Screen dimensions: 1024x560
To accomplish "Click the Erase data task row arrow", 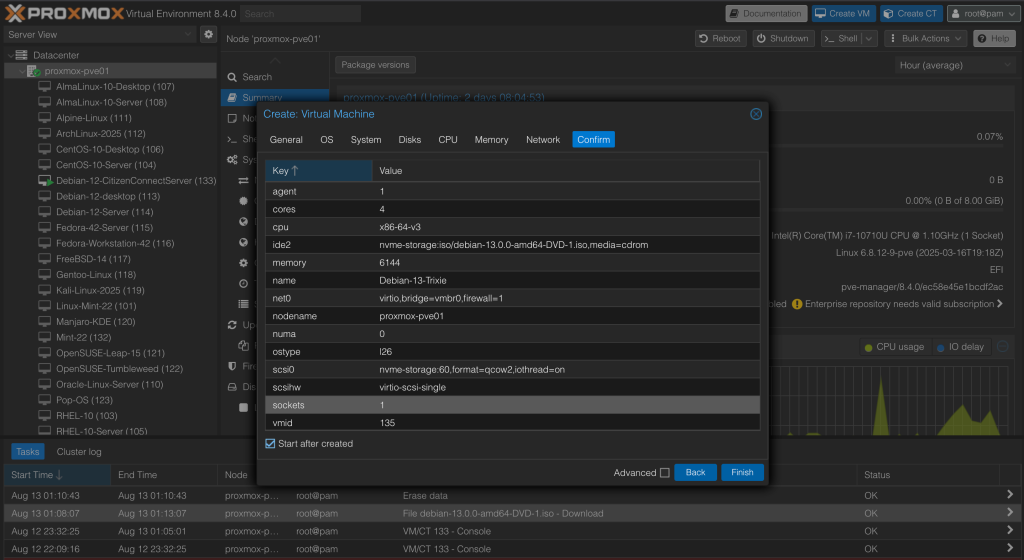I will tap(1010, 495).
